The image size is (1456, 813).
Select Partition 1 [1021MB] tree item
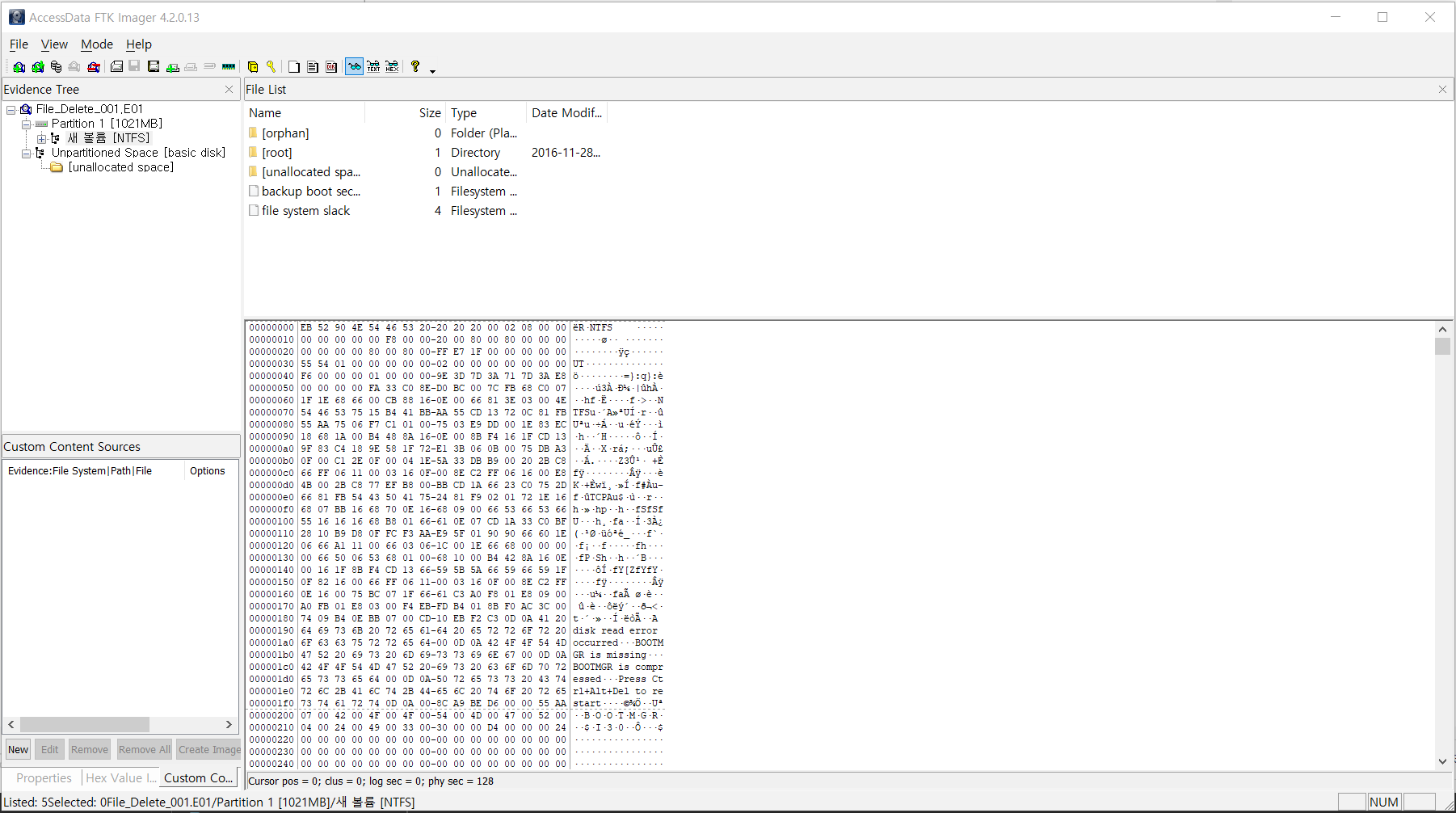click(107, 124)
